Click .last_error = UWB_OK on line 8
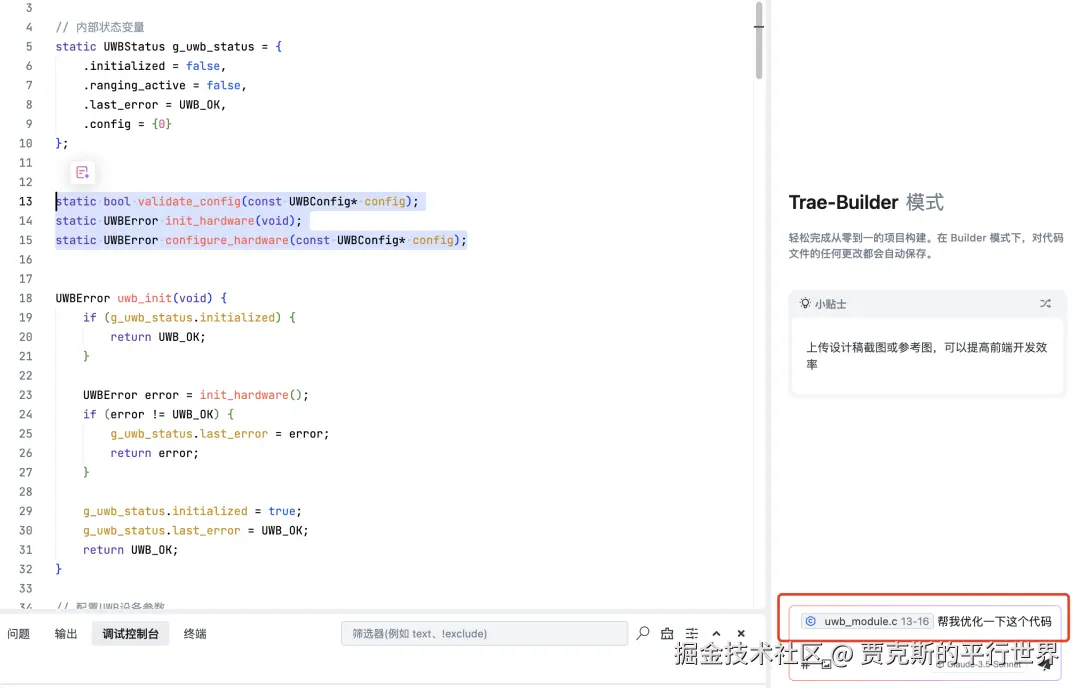 pyautogui.click(x=154, y=105)
